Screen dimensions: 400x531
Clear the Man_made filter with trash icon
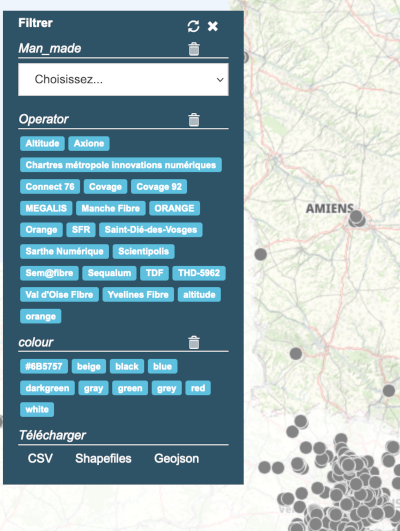[x=194, y=49]
